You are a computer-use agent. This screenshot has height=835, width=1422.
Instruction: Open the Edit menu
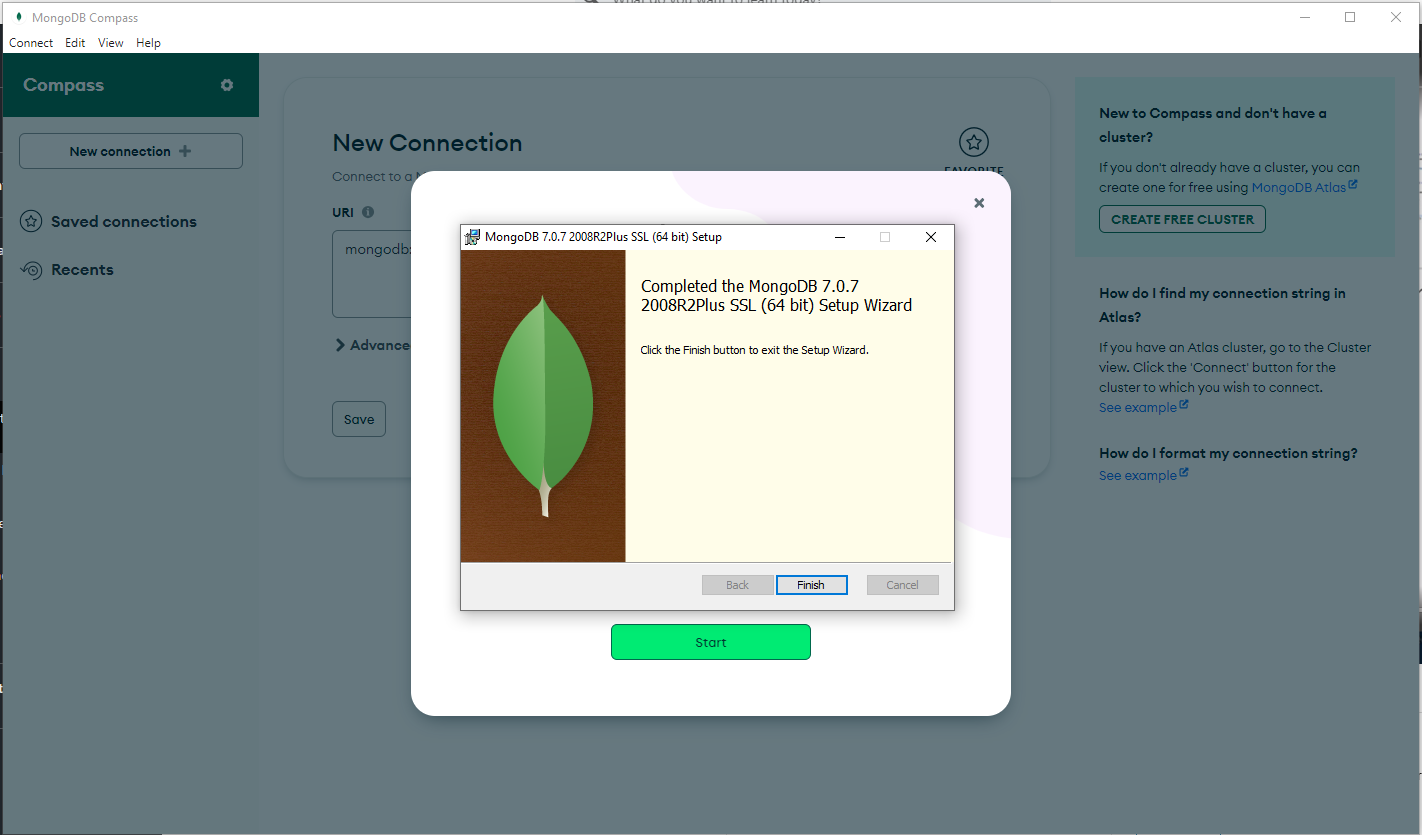point(75,43)
